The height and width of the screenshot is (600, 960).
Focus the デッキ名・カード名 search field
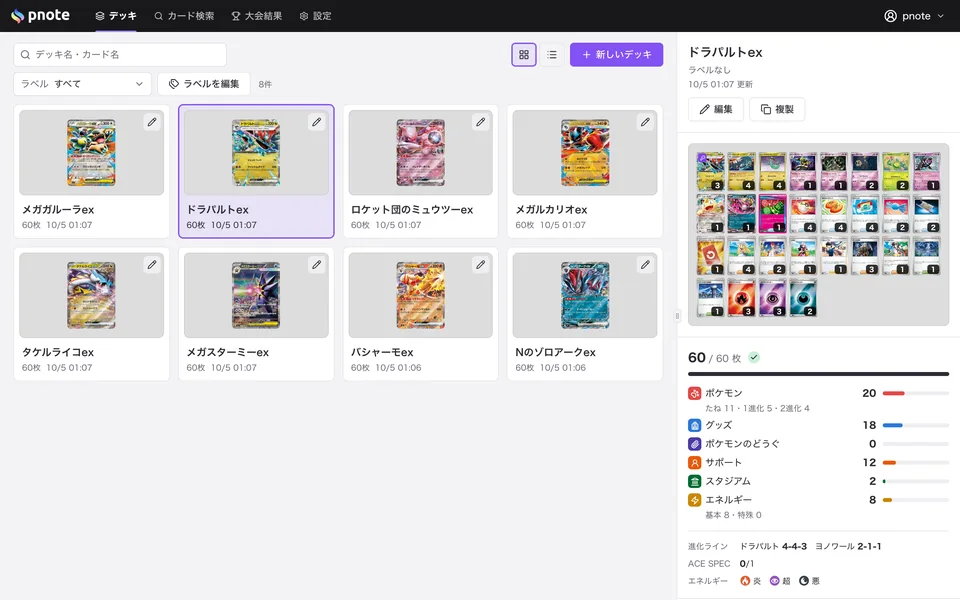(120, 54)
